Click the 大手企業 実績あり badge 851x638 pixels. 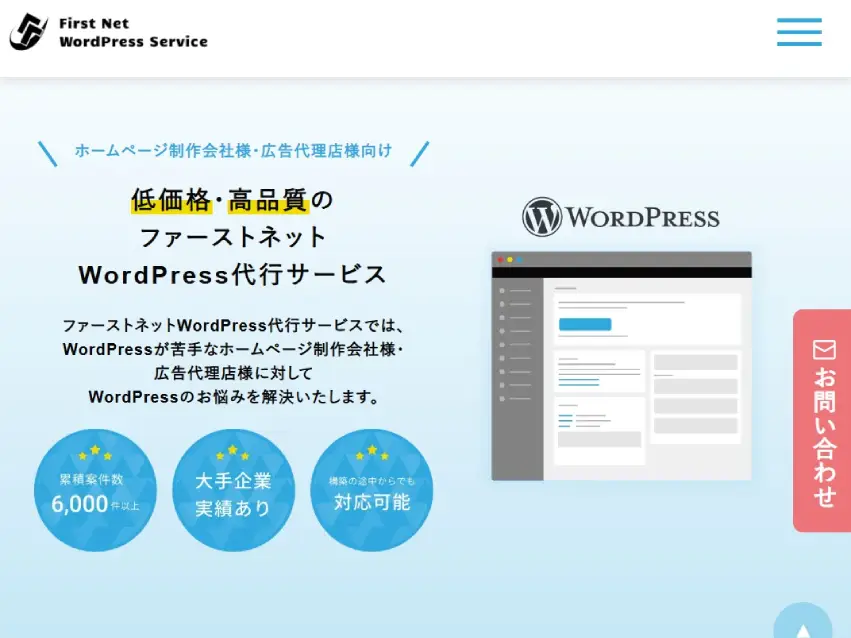point(233,490)
